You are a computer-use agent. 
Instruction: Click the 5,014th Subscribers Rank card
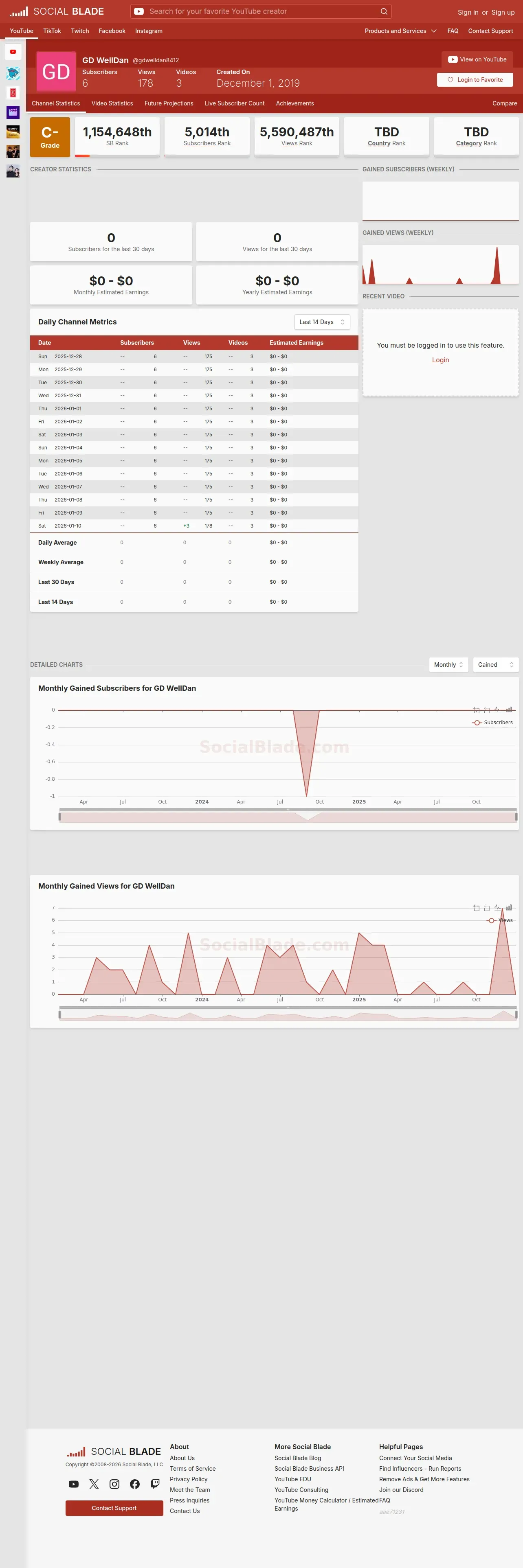point(207,137)
